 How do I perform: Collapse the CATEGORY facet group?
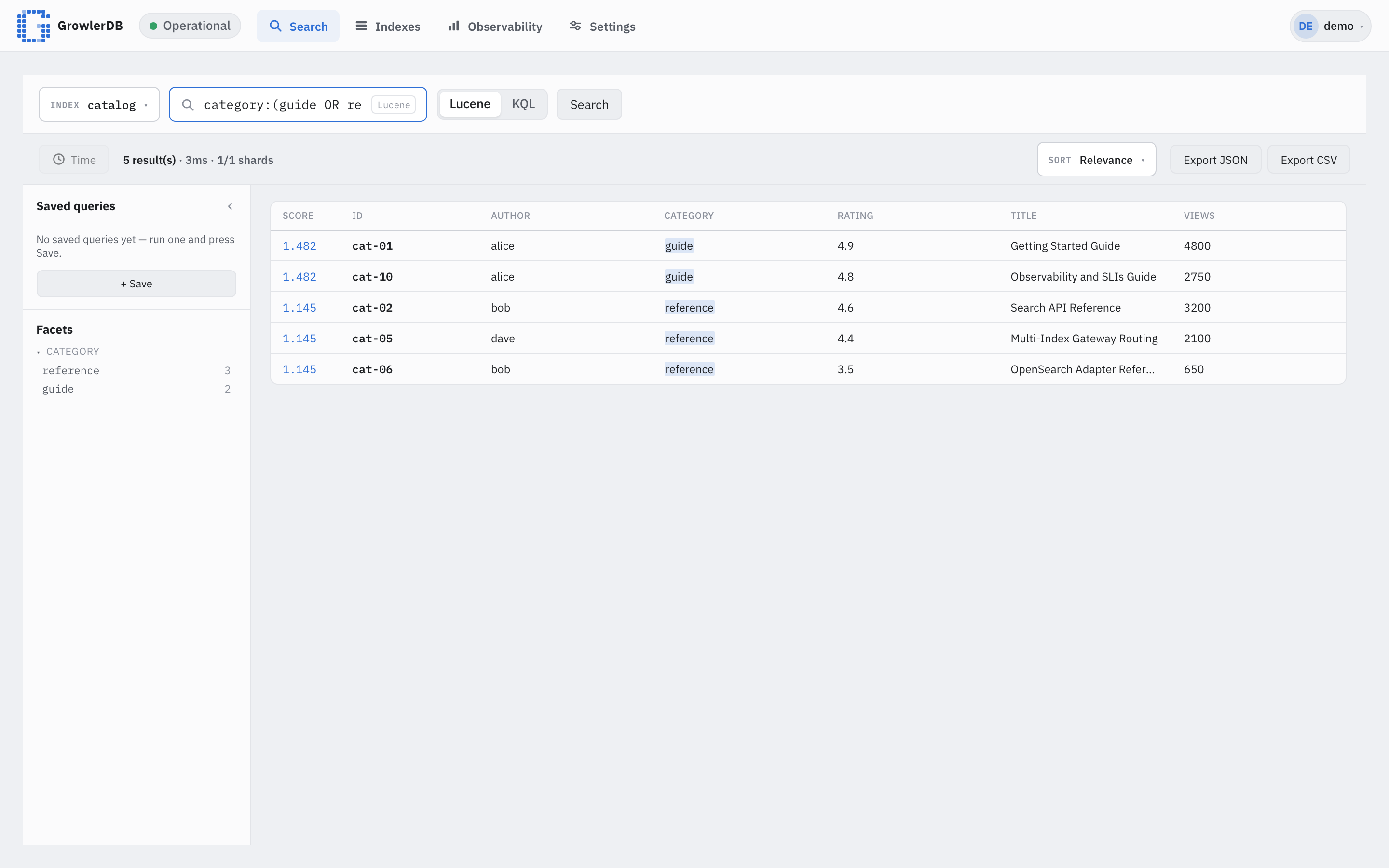point(68,352)
